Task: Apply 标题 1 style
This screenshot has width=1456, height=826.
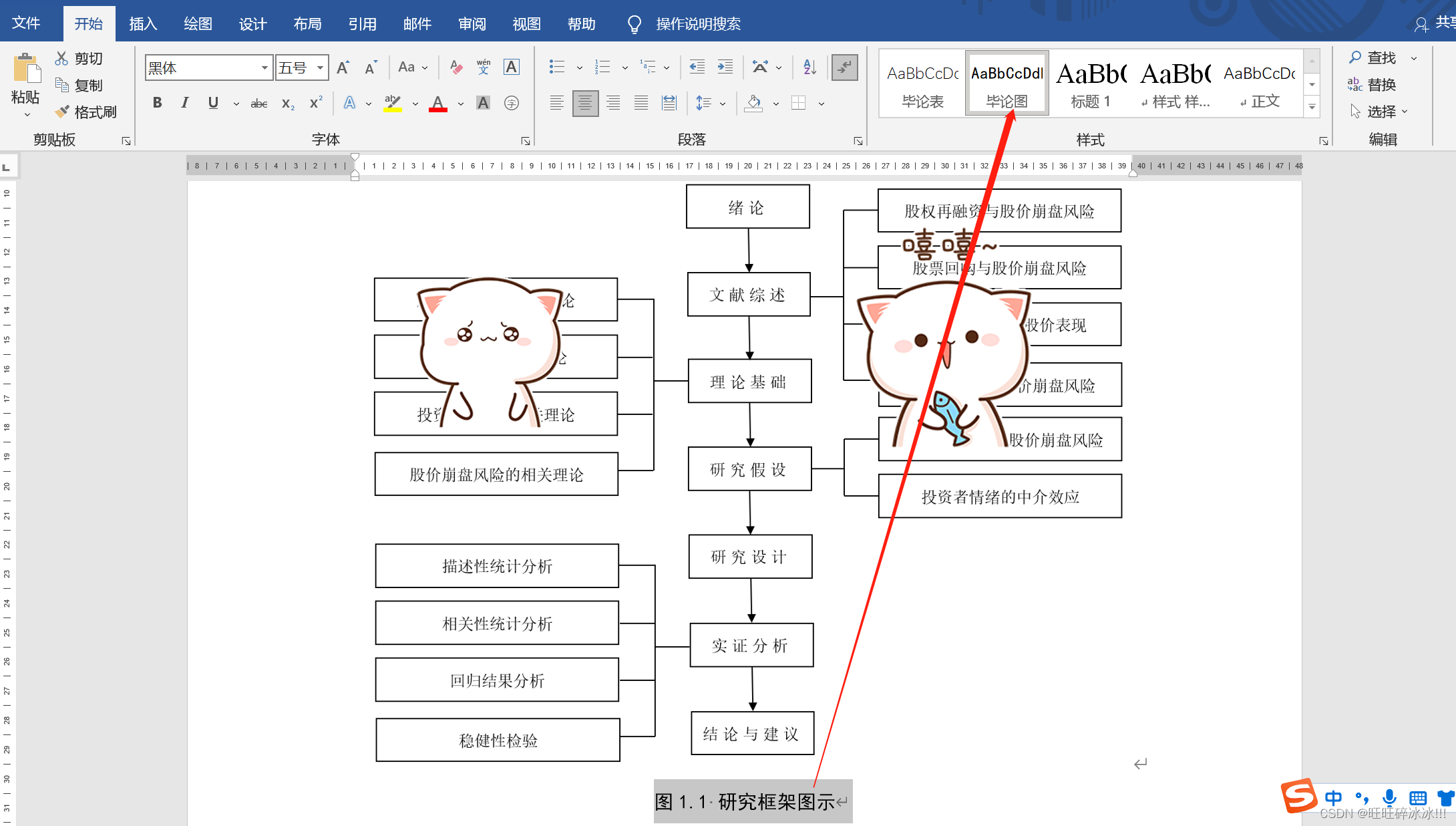Action: click(x=1091, y=85)
